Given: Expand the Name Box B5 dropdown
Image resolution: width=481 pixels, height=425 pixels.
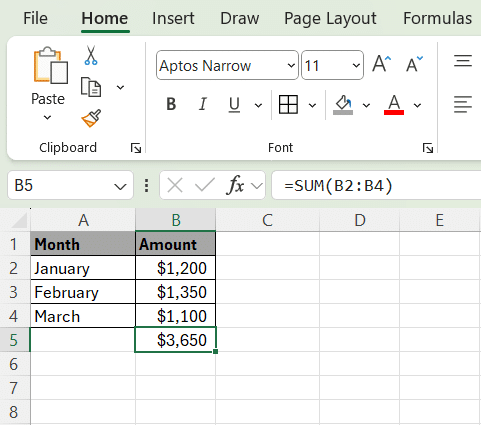Looking at the screenshot, I should tap(120, 186).
